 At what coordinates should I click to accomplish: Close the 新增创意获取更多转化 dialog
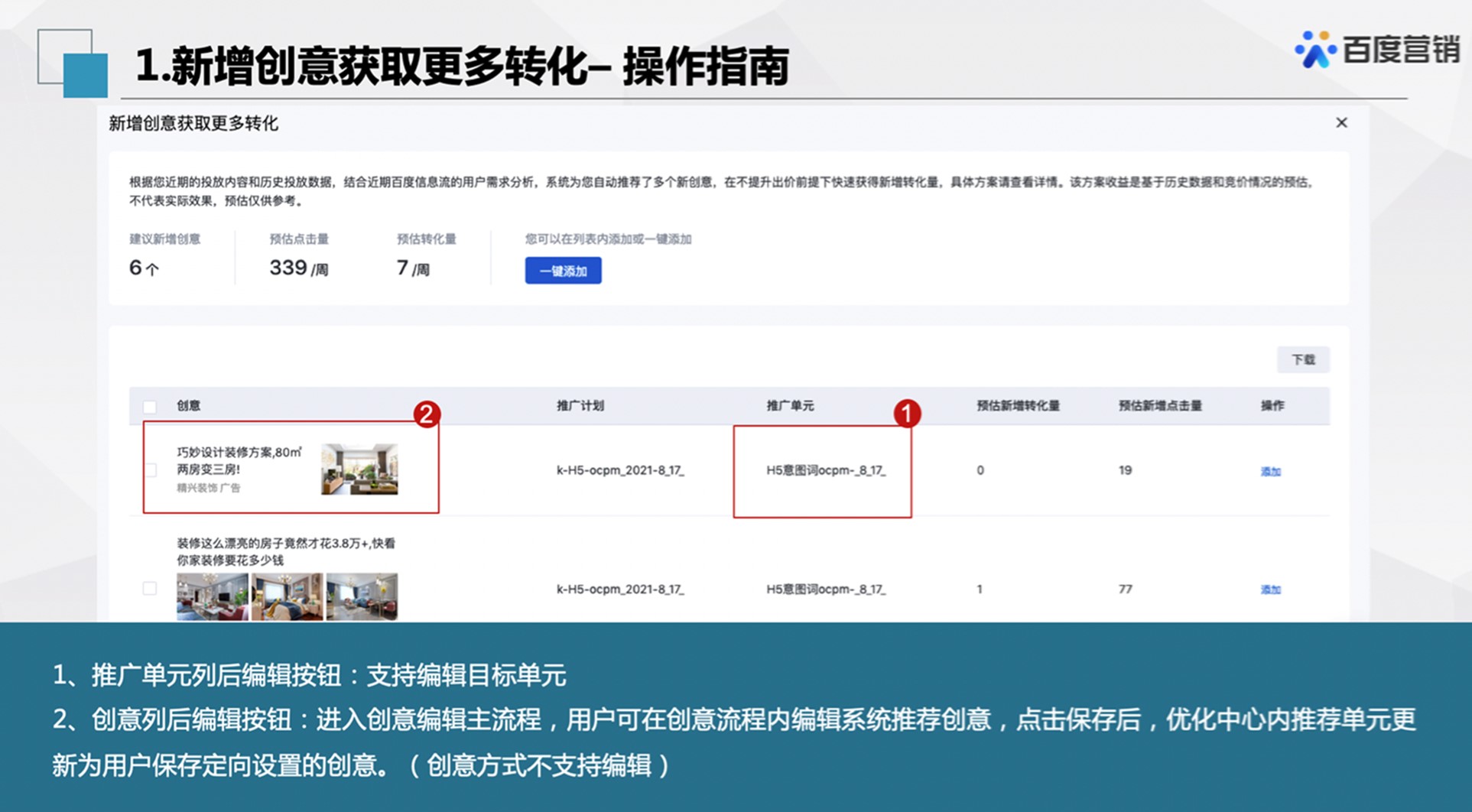1341,123
